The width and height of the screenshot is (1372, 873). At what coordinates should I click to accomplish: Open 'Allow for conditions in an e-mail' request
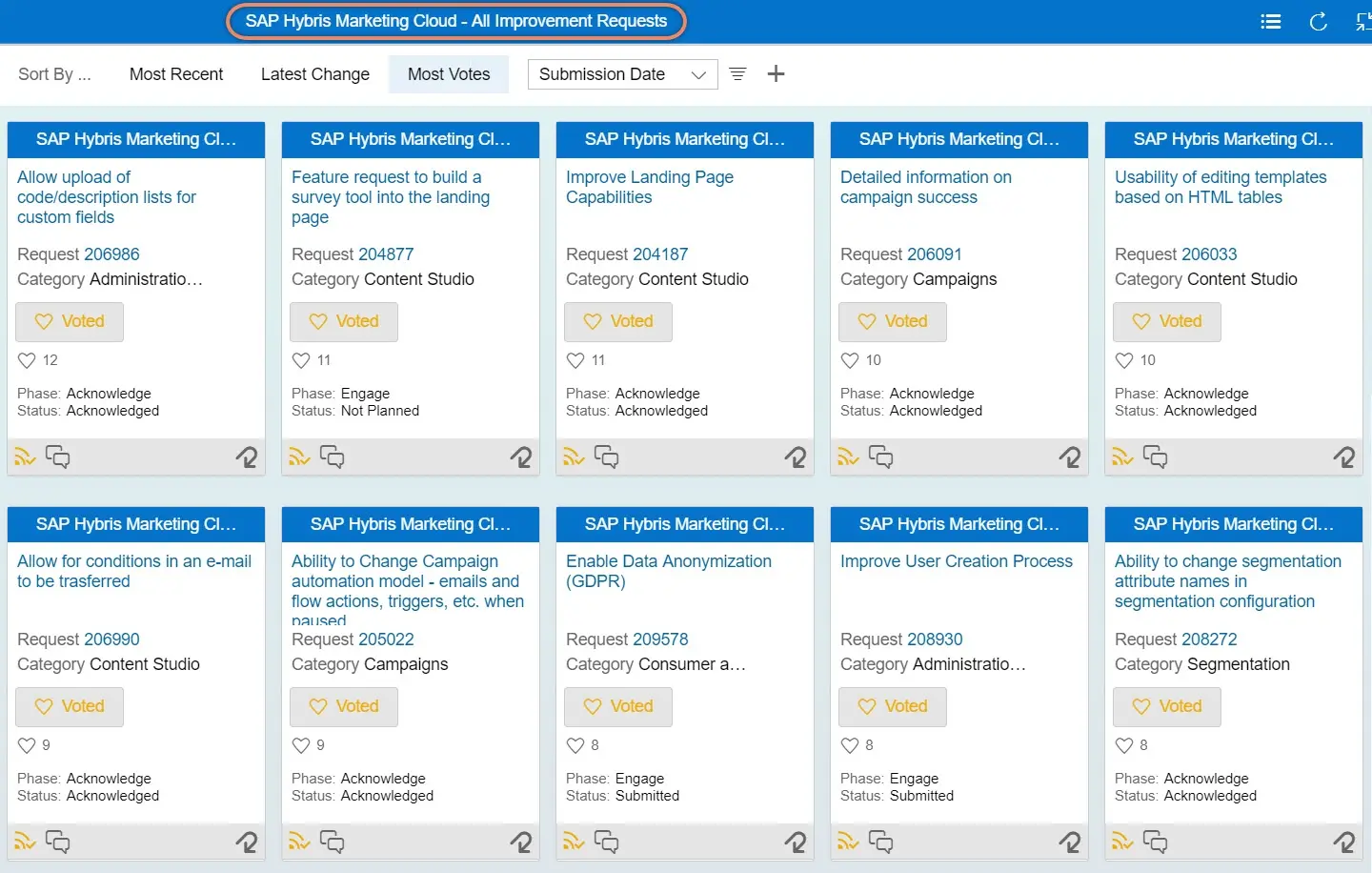(134, 572)
